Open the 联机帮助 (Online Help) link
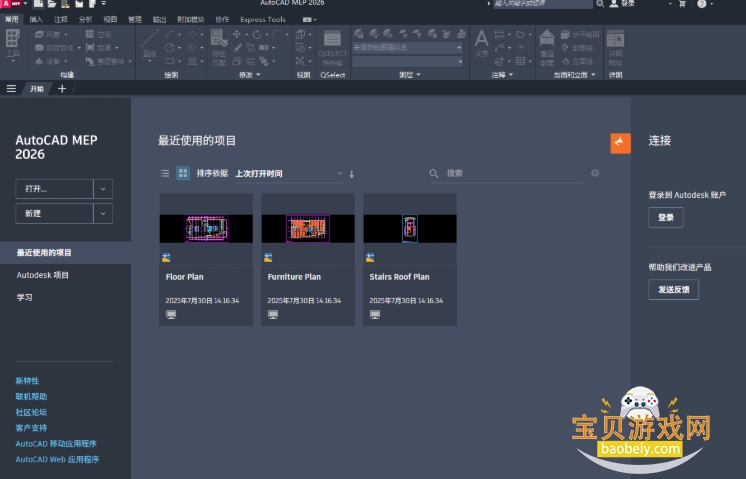This screenshot has height=479, width=746. point(31,396)
